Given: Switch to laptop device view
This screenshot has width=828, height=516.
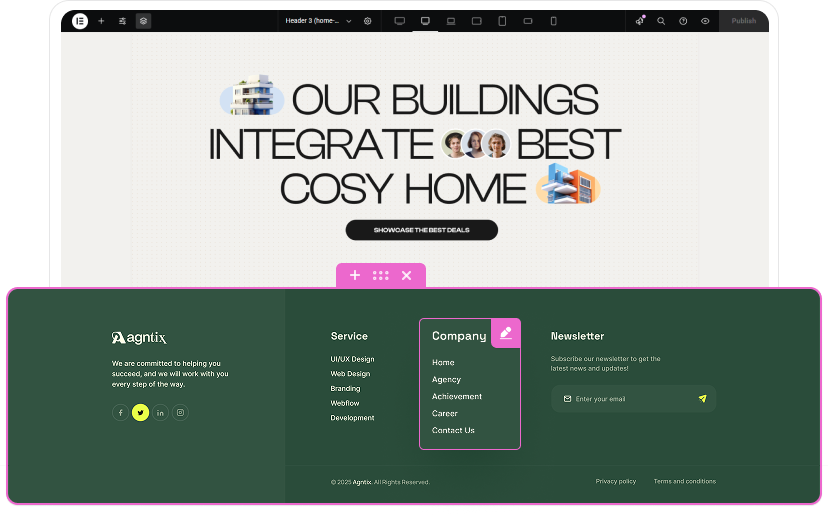Looking at the screenshot, I should click(451, 21).
